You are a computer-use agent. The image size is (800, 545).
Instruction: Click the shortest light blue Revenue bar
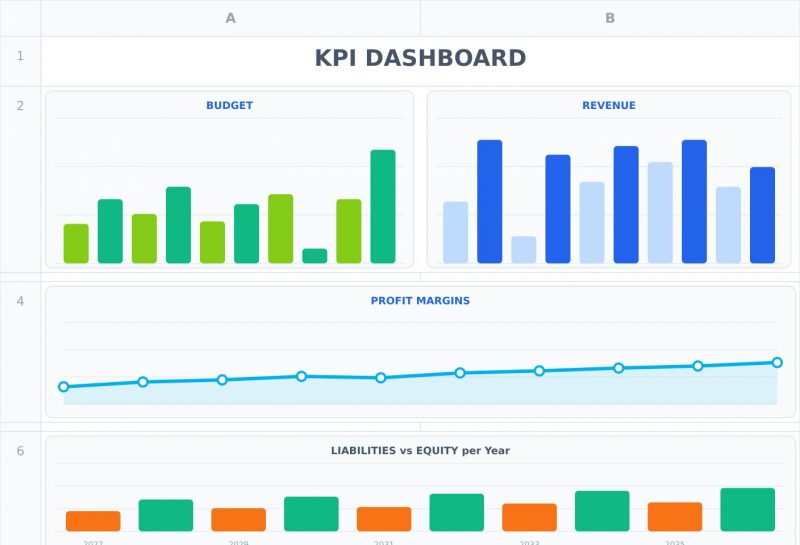(524, 250)
